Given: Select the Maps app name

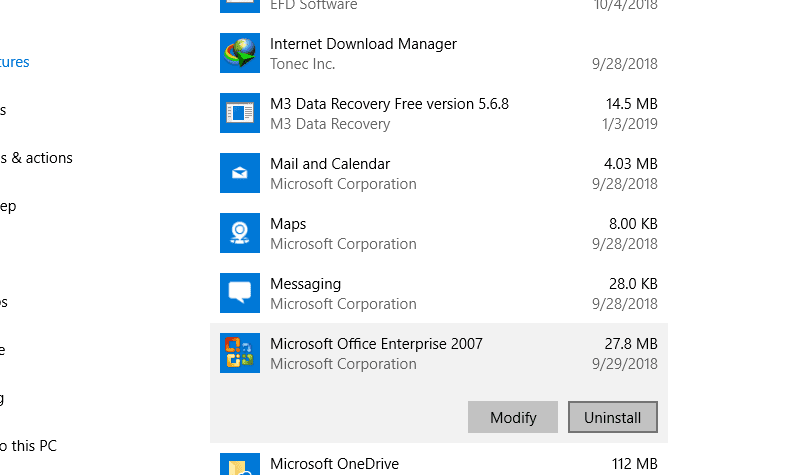Looking at the screenshot, I should click(288, 224).
